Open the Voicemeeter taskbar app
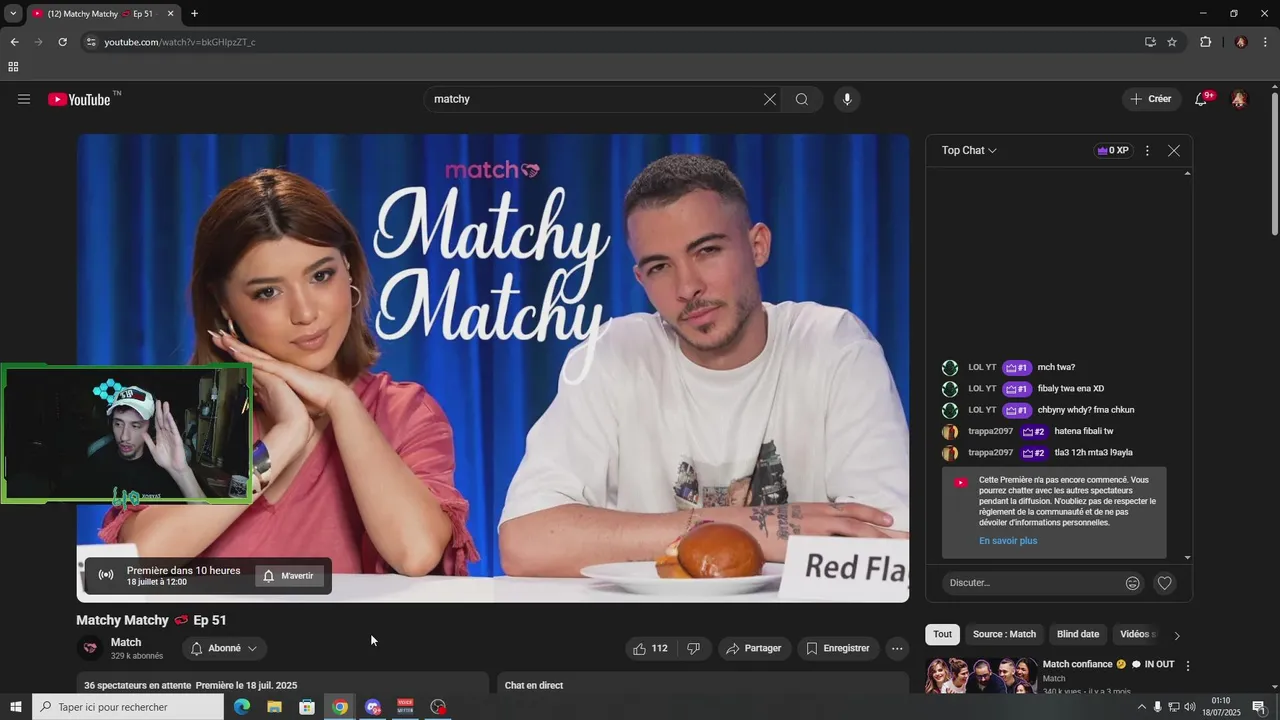 click(405, 707)
